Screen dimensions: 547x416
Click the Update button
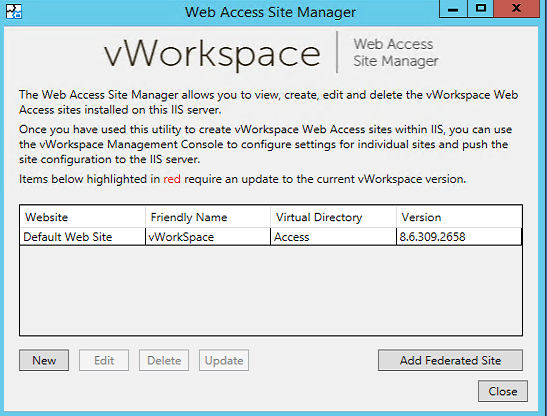(224, 360)
